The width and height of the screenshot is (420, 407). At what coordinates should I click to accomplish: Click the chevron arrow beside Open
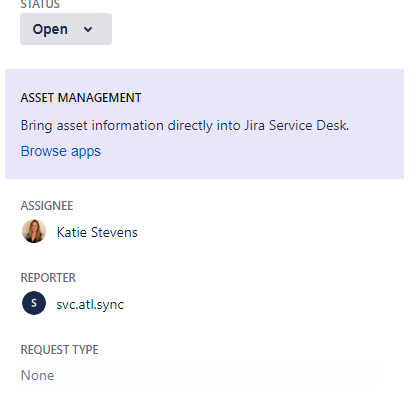88,29
